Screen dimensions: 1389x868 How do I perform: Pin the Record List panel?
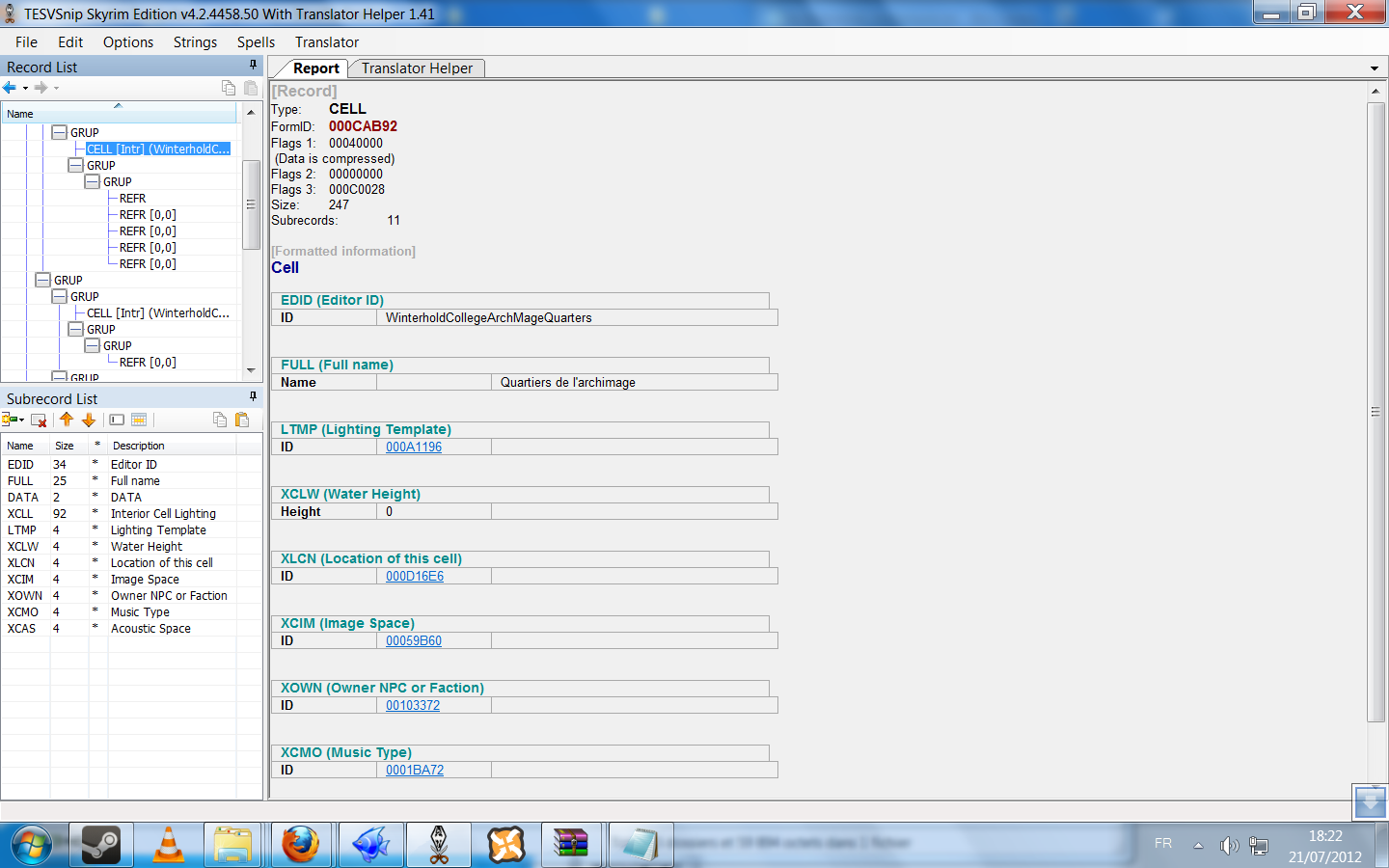click(x=254, y=66)
